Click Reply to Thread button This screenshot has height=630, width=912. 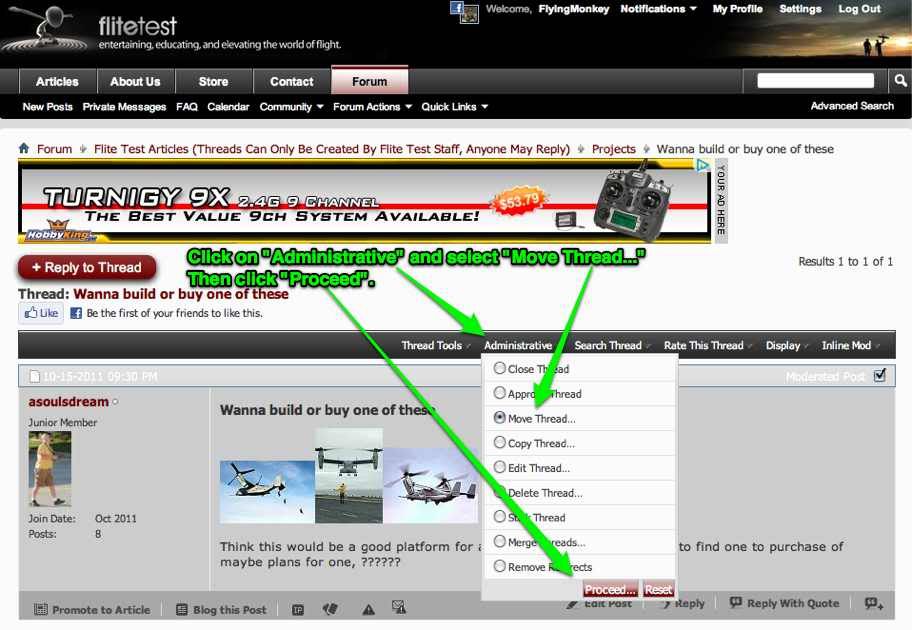point(87,268)
